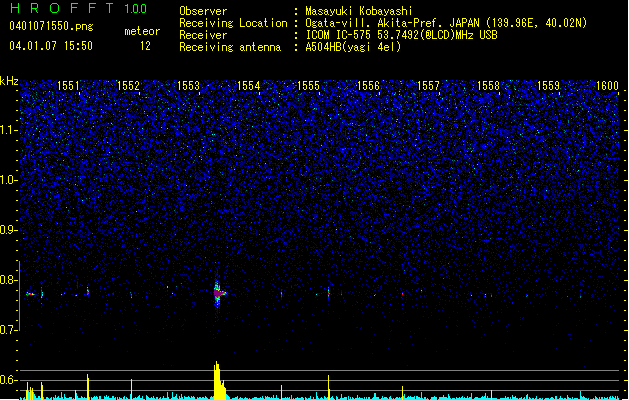Image resolution: width=629 pixels, height=400 pixels.
Task: Click the 1554 time axis marker
Action: [248, 86]
